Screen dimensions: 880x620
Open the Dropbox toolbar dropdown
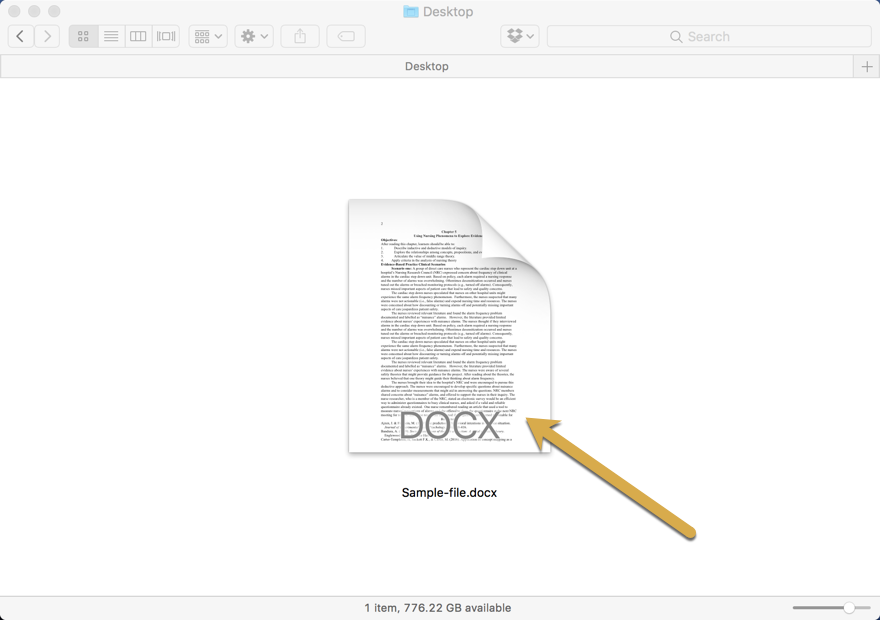pyautogui.click(x=520, y=36)
